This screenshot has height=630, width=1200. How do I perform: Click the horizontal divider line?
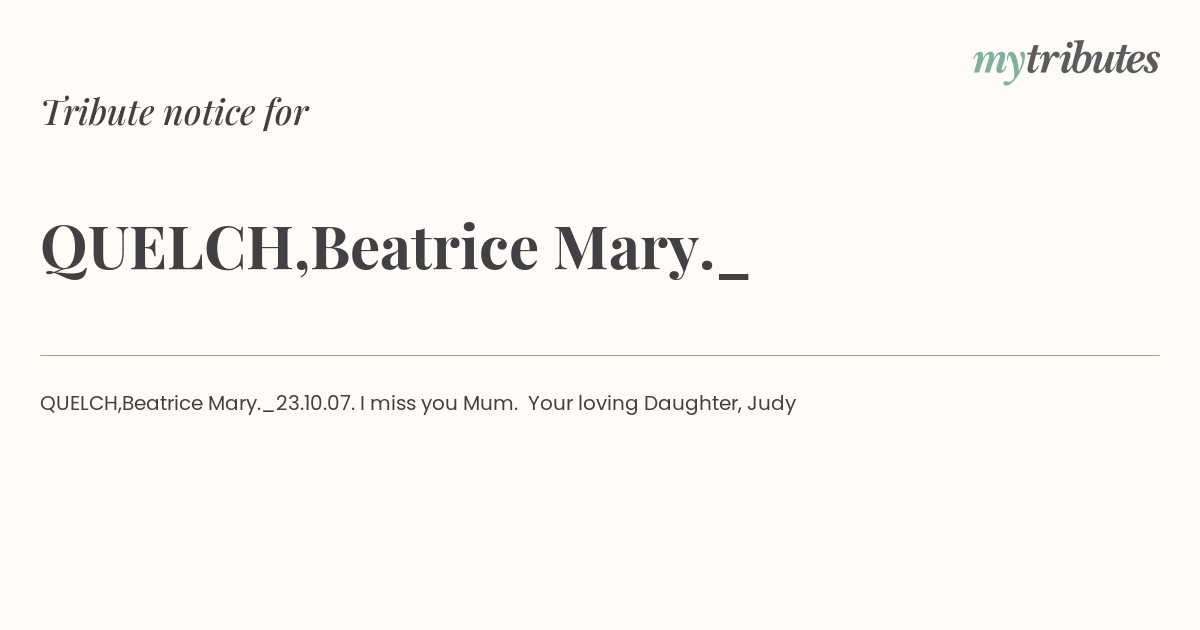coord(600,355)
